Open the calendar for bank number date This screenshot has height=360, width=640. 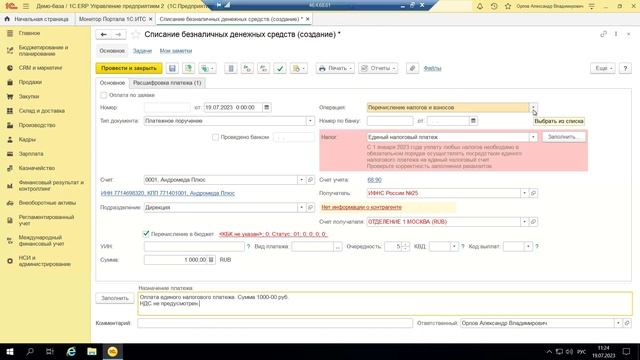pos(473,121)
